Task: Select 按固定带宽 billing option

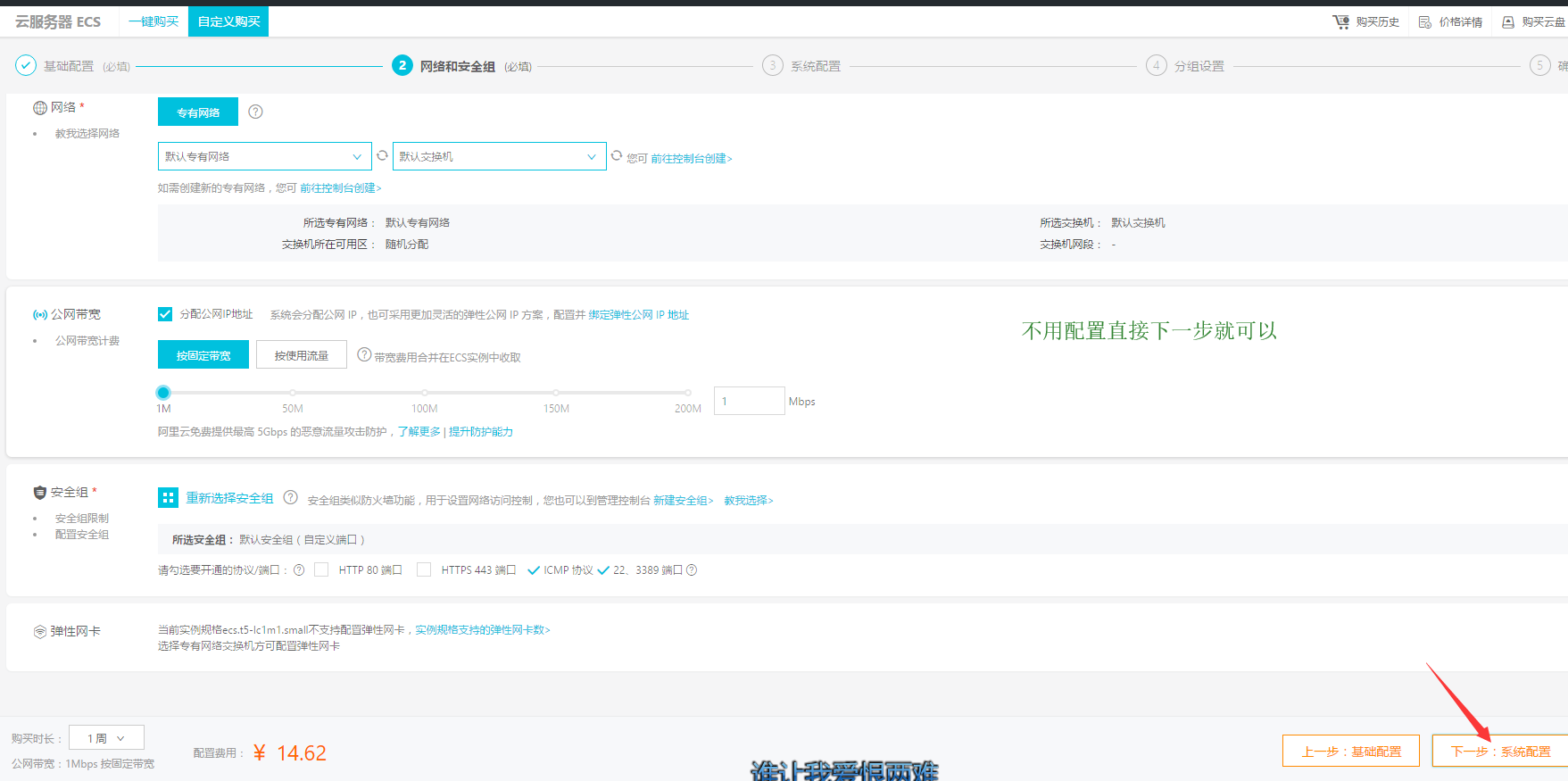Action: (203, 354)
